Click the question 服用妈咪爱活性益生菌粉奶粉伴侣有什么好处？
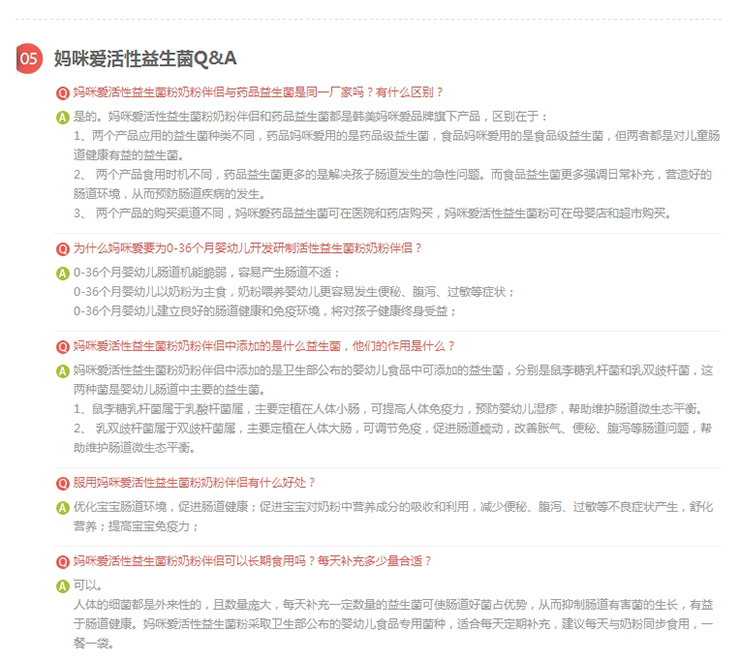The width and height of the screenshot is (740, 669). (195, 483)
